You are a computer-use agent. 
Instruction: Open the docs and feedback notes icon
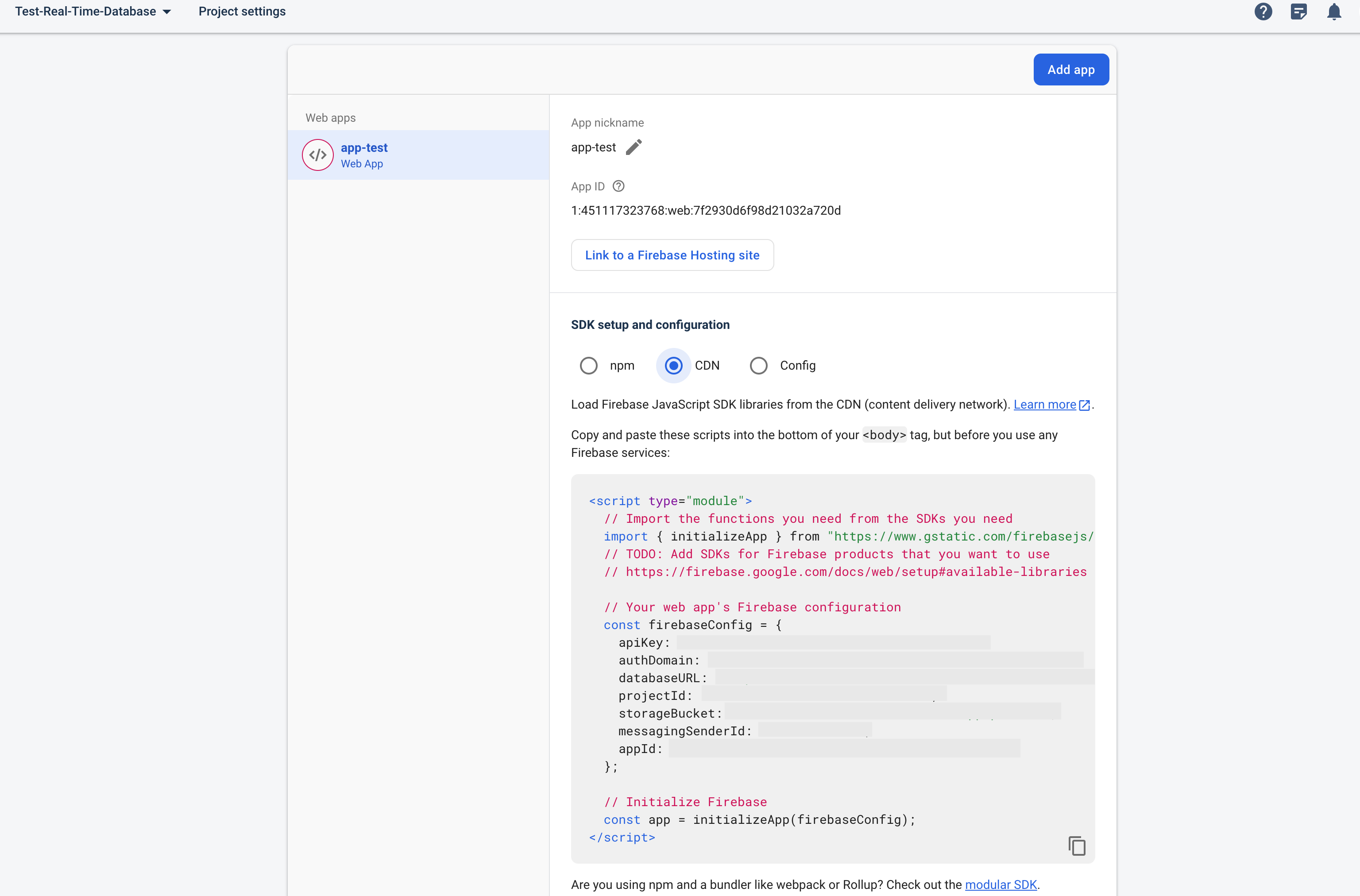[x=1298, y=12]
